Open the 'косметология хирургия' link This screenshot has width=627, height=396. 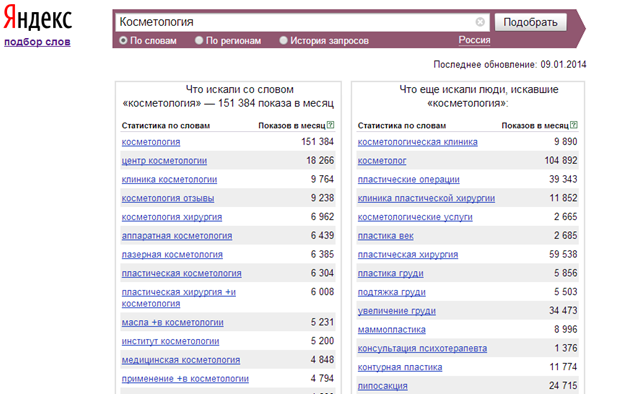[x=172, y=217]
